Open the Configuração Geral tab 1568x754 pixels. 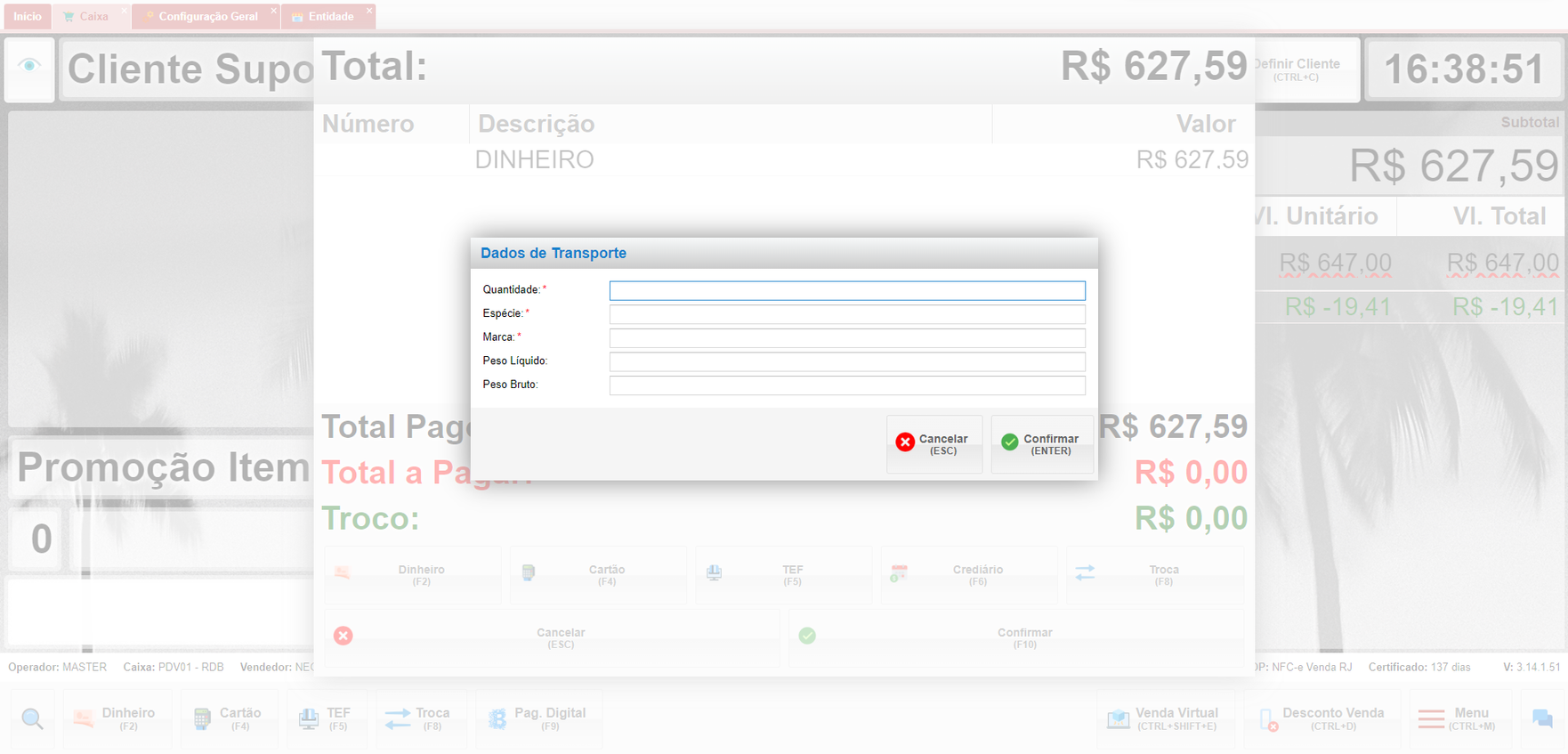point(207,17)
